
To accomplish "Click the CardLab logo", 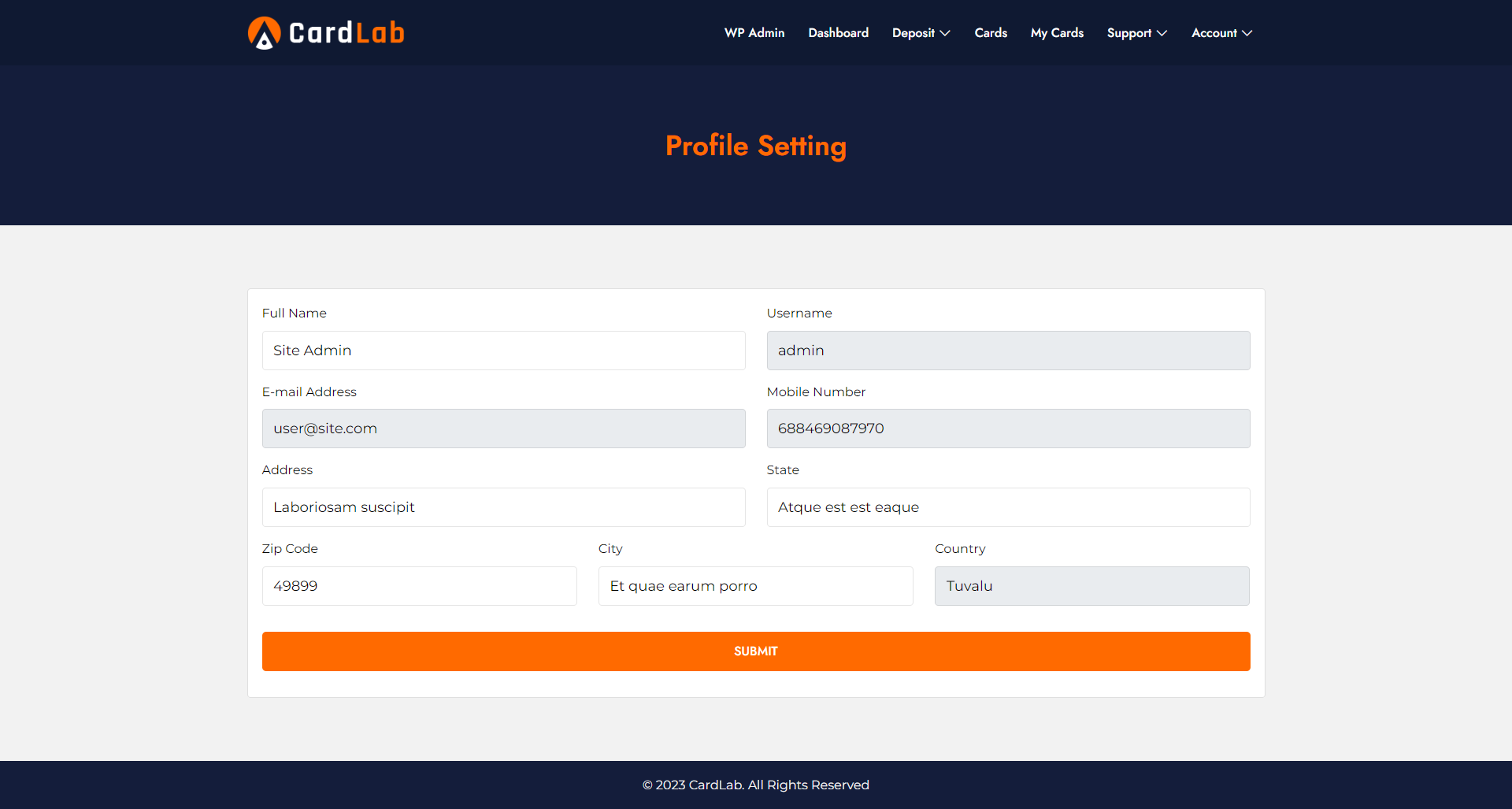I will (x=325, y=32).
